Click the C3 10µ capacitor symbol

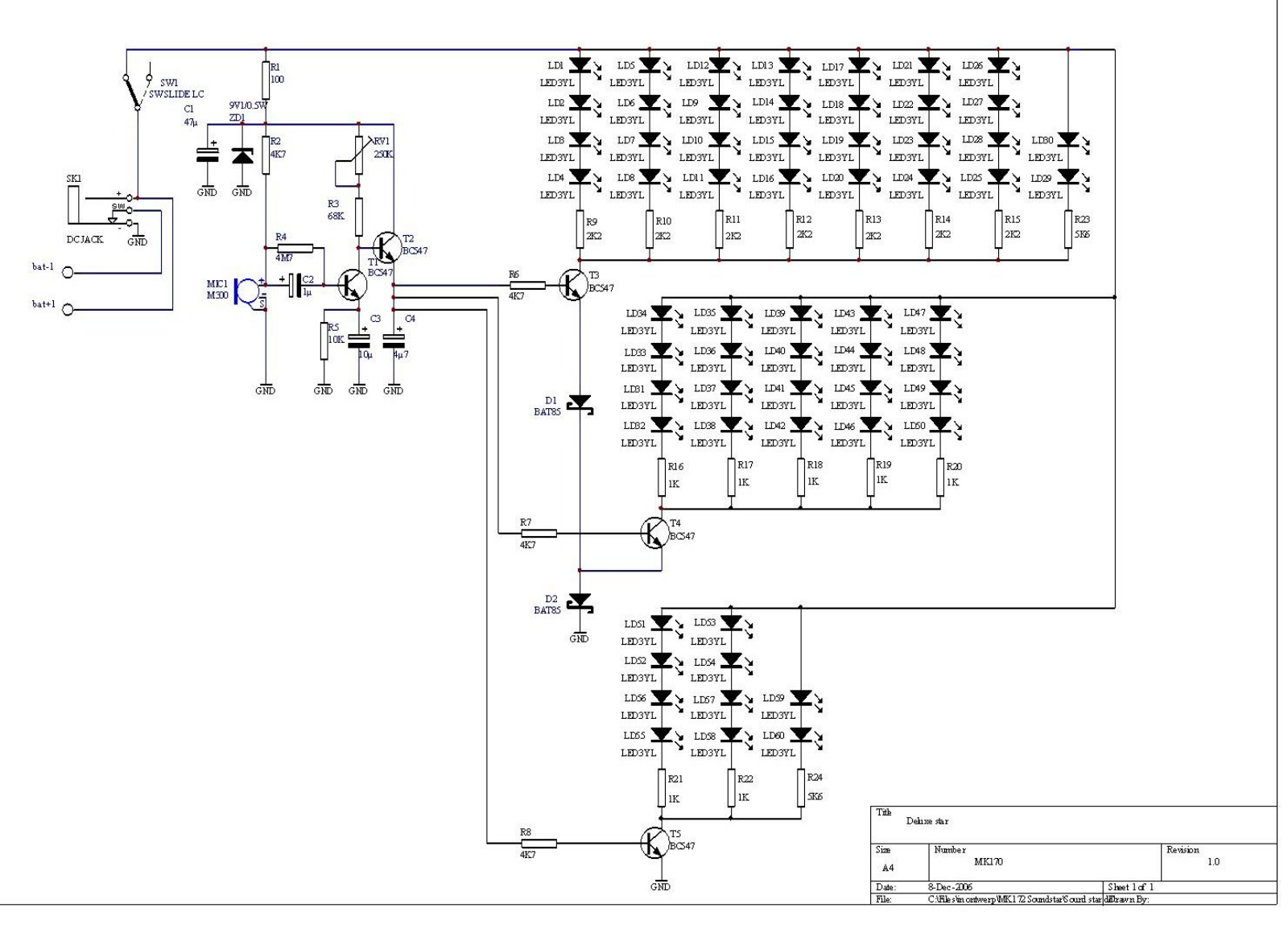(358, 339)
